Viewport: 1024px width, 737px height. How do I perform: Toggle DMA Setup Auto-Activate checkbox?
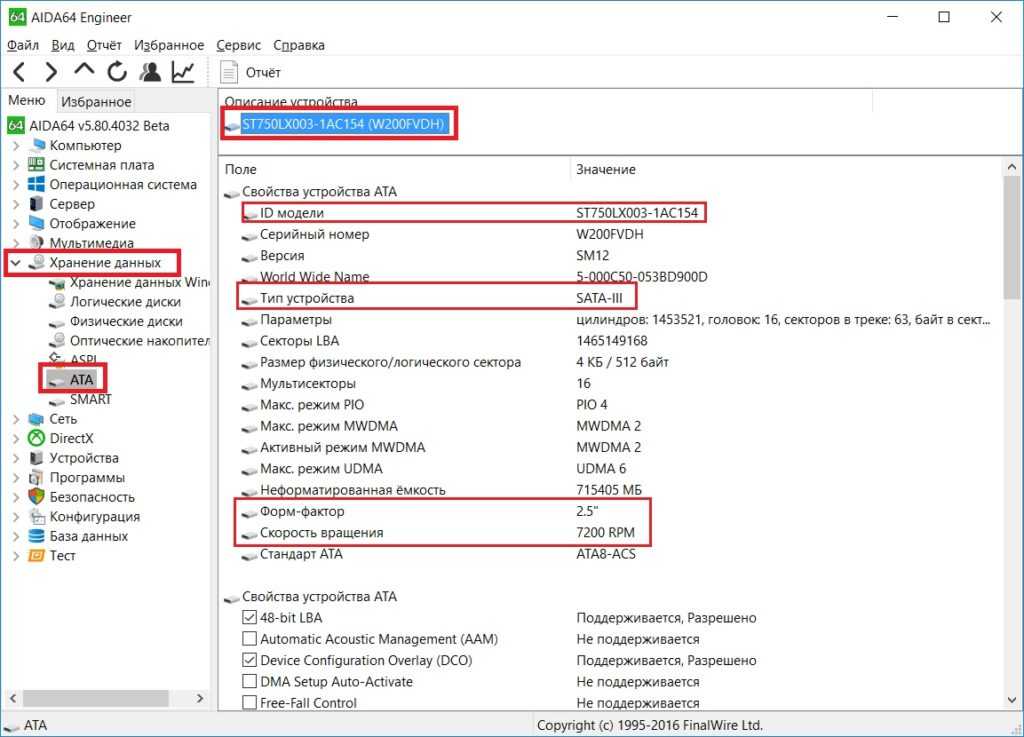coord(249,682)
